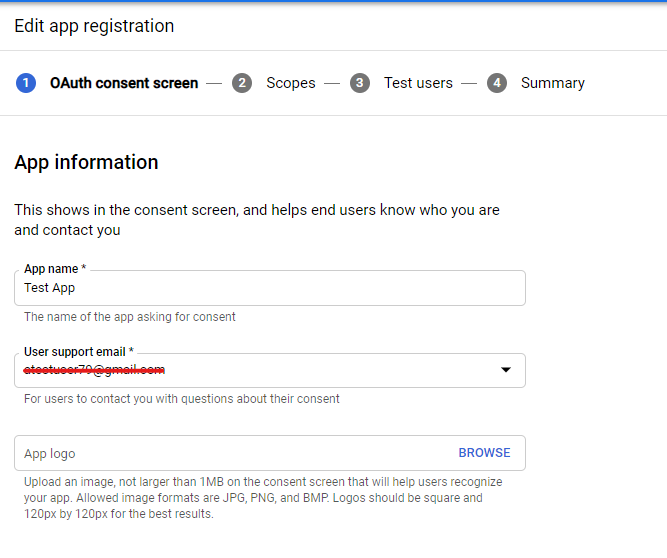The width and height of the screenshot is (667, 558).
Task: Expand the User support email dropdown arrow
Action: point(506,370)
